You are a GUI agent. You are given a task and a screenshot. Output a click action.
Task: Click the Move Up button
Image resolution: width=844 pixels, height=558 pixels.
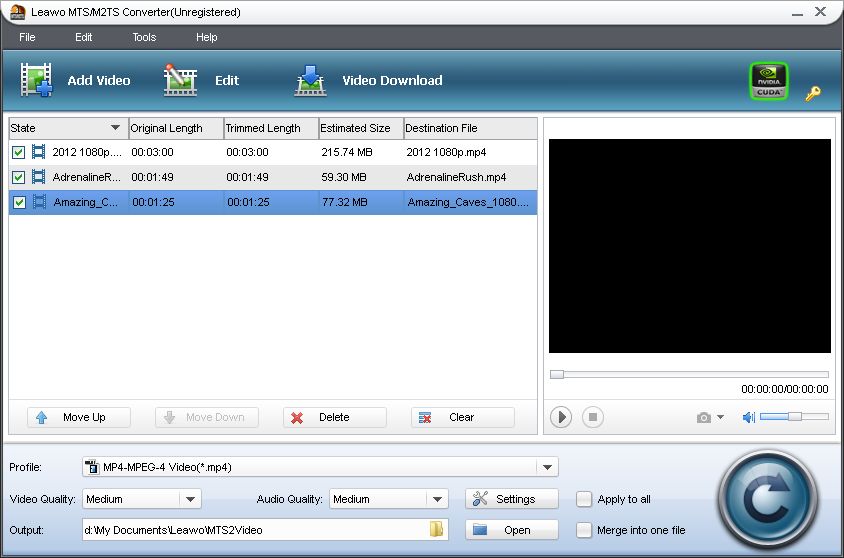pyautogui.click(x=79, y=418)
